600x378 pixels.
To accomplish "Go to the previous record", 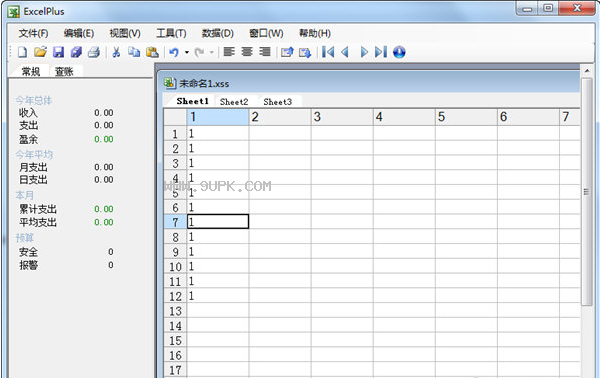I will [x=345, y=52].
